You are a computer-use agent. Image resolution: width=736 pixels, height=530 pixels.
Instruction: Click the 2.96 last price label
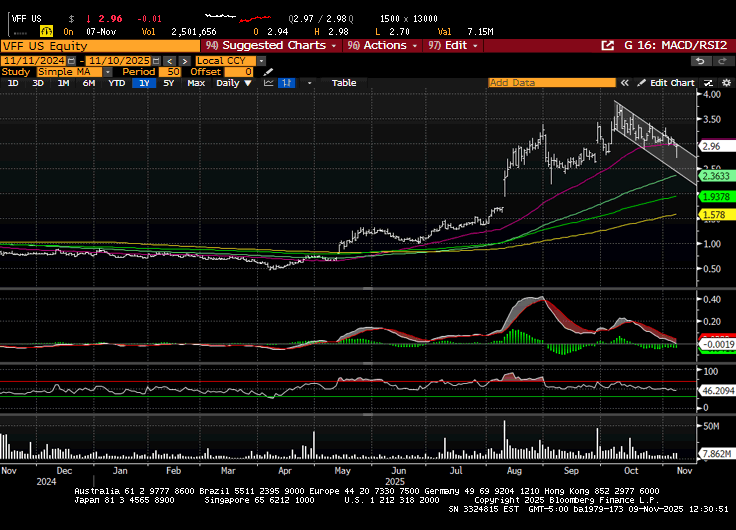coord(717,146)
